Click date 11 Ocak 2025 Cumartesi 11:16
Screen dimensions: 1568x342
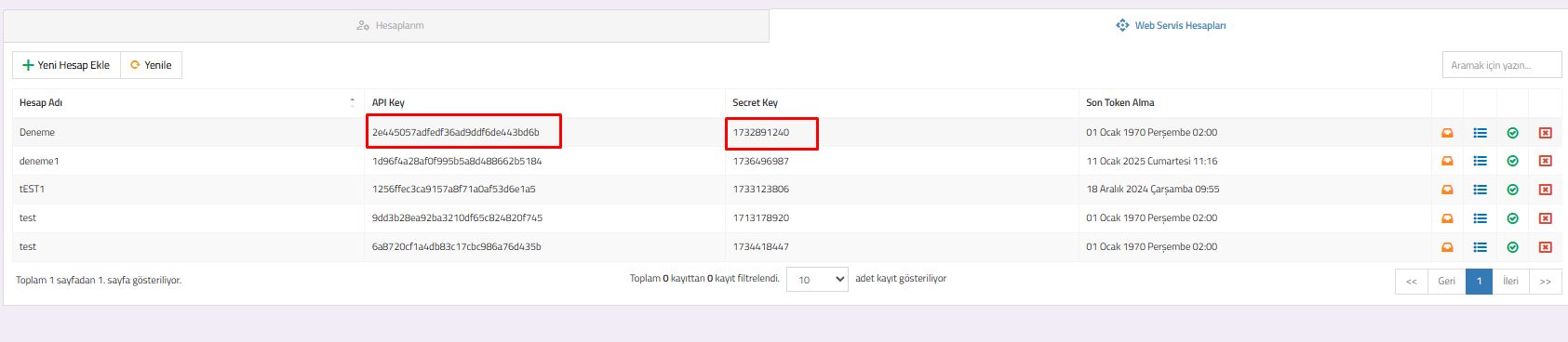pyautogui.click(x=1152, y=161)
